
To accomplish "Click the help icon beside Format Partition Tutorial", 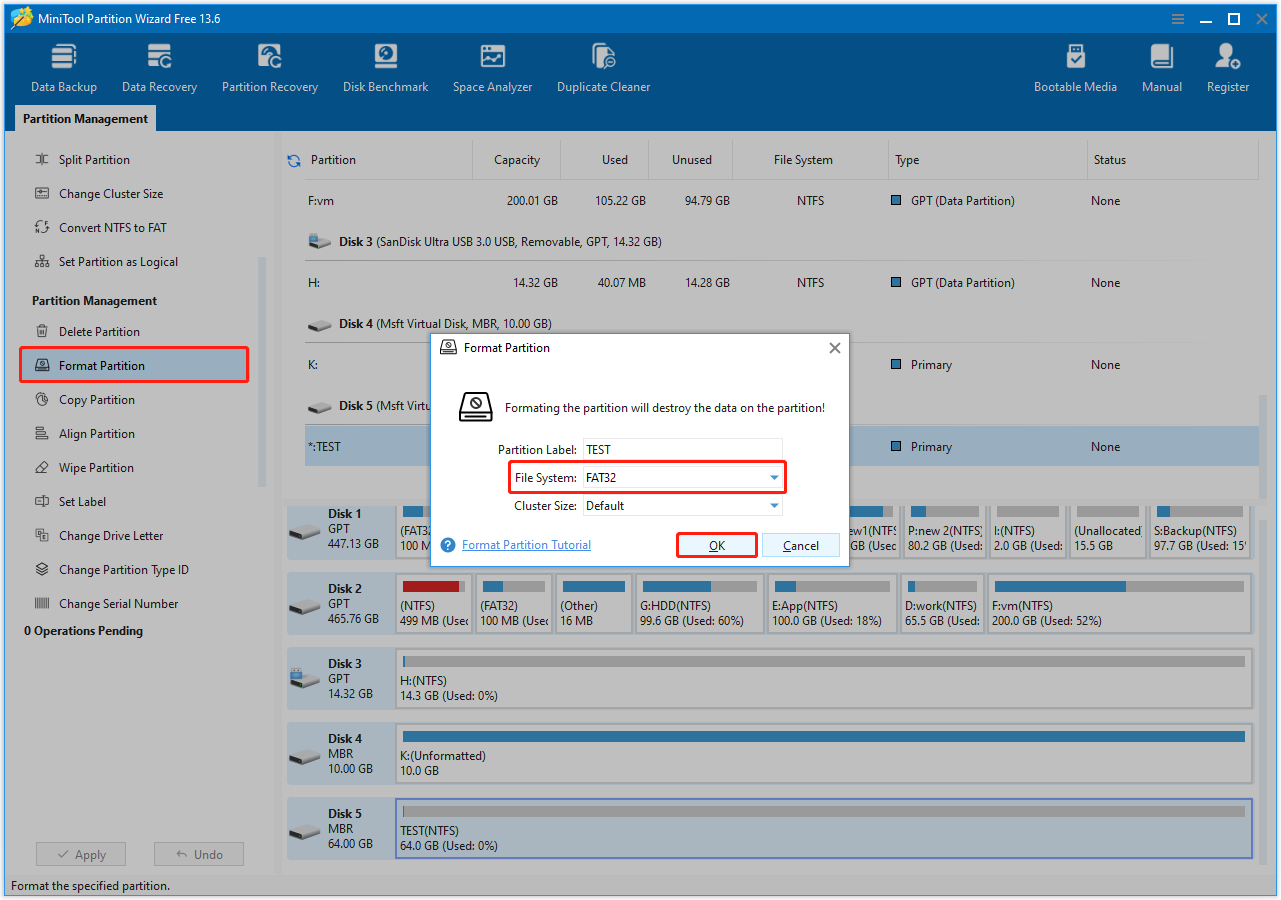I will click(448, 545).
